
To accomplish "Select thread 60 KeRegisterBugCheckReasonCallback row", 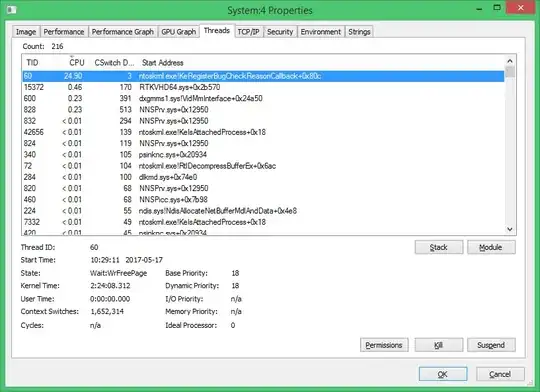I will pyautogui.click(x=263, y=76).
